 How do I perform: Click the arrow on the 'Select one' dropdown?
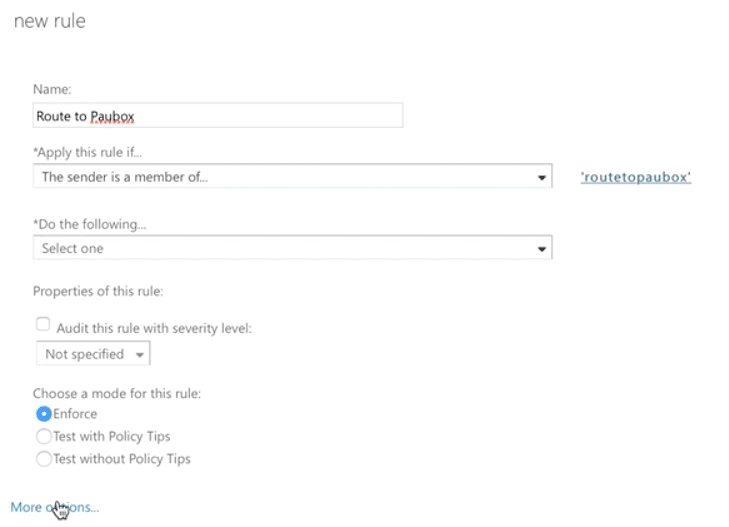pos(542,249)
